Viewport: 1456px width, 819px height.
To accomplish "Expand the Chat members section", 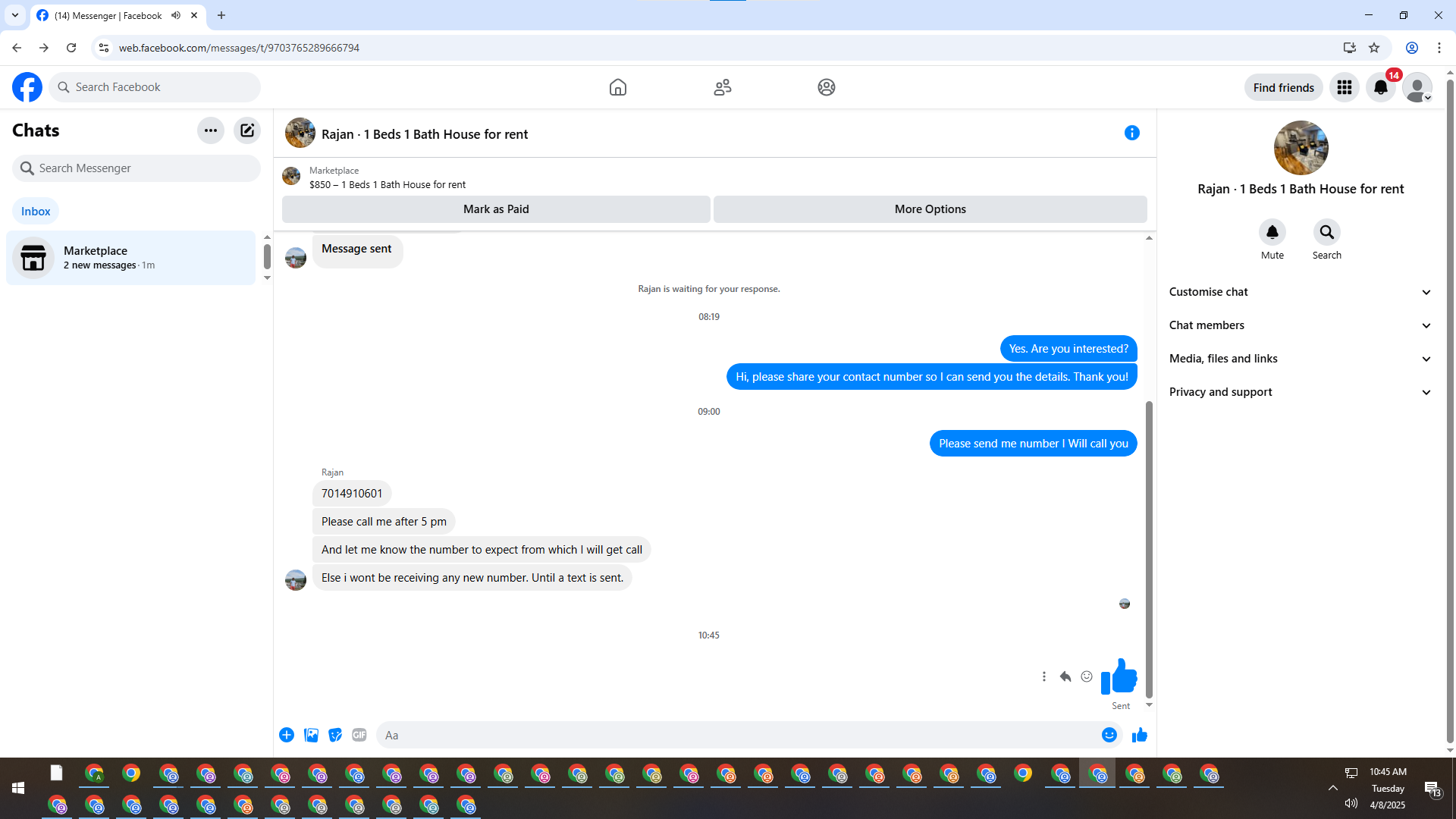I will [1300, 325].
